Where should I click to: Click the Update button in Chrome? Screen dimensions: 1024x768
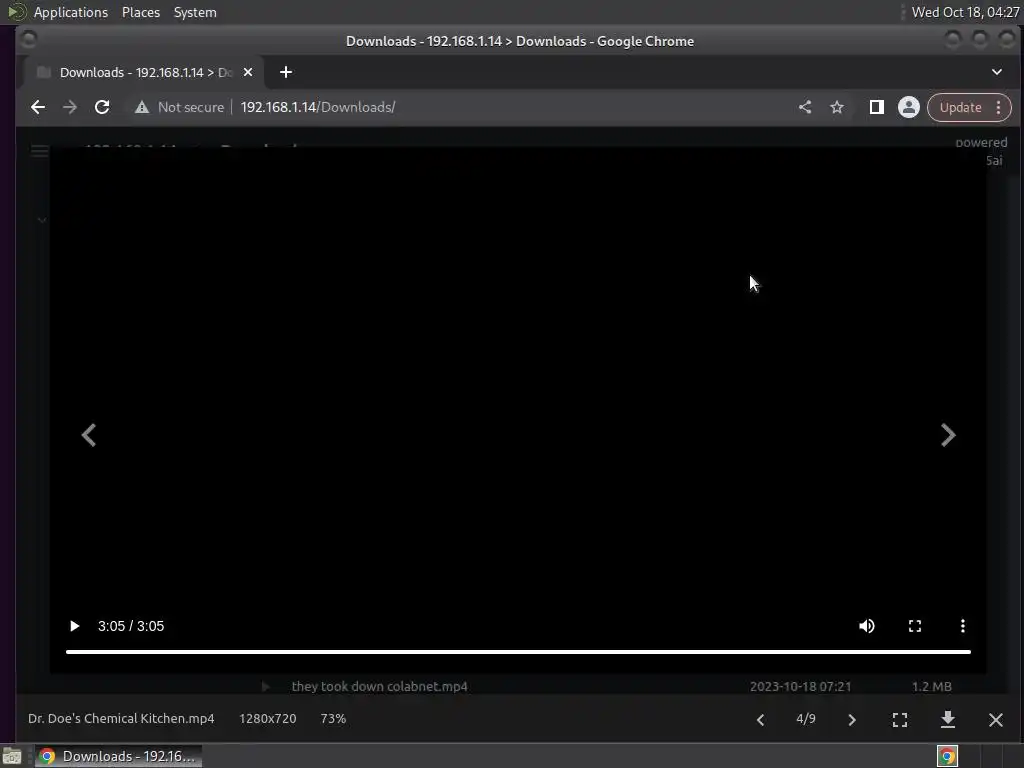point(961,107)
